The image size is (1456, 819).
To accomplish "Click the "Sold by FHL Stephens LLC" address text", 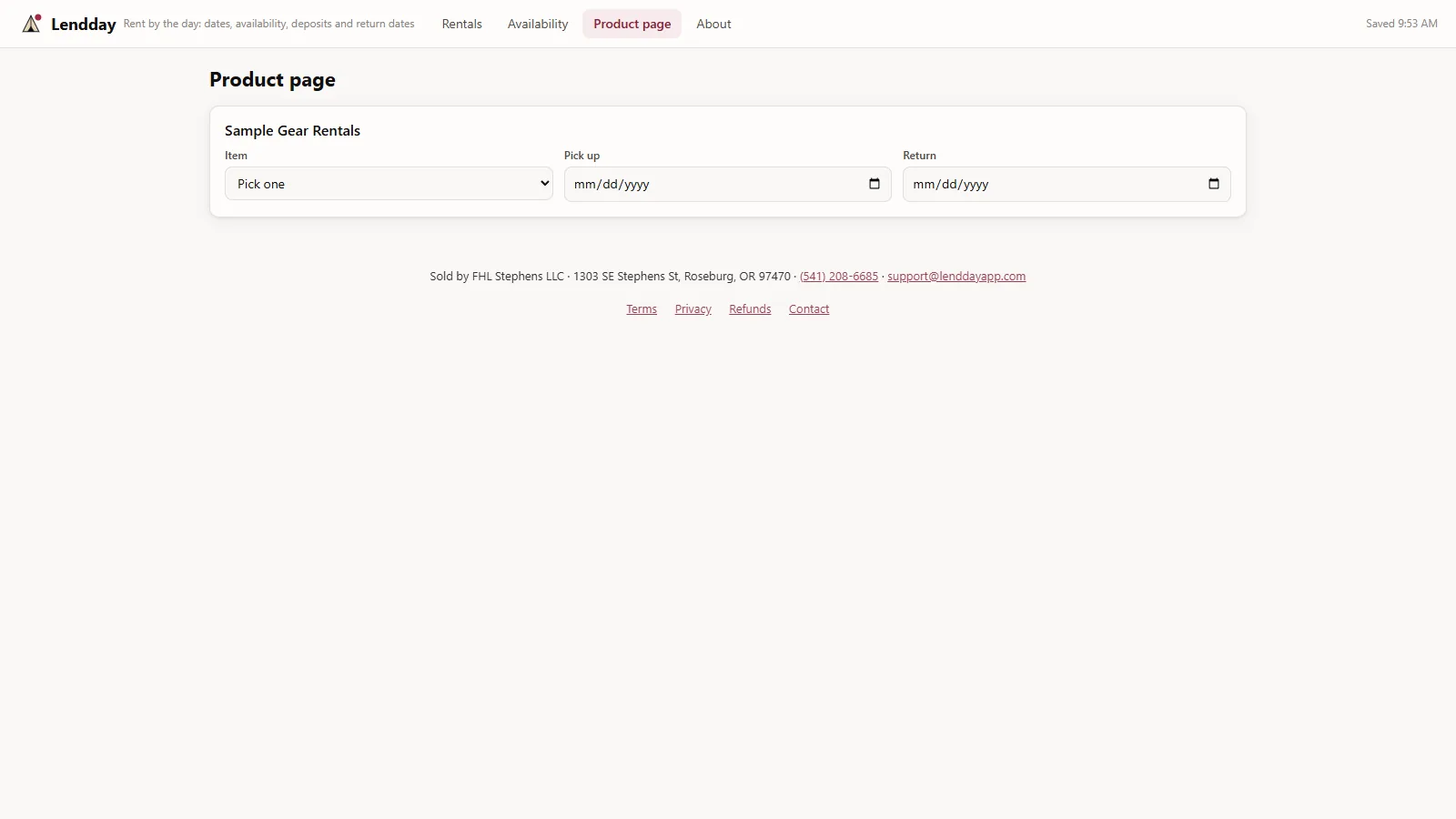I will (611, 277).
